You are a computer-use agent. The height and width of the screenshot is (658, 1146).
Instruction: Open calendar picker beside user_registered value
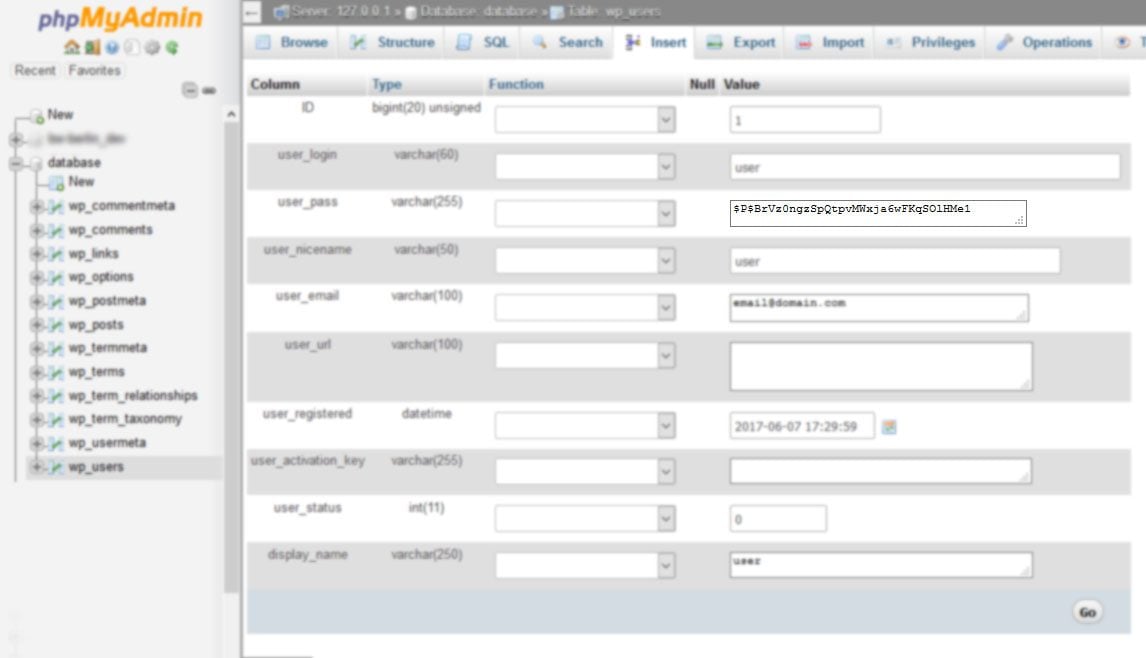(x=889, y=427)
